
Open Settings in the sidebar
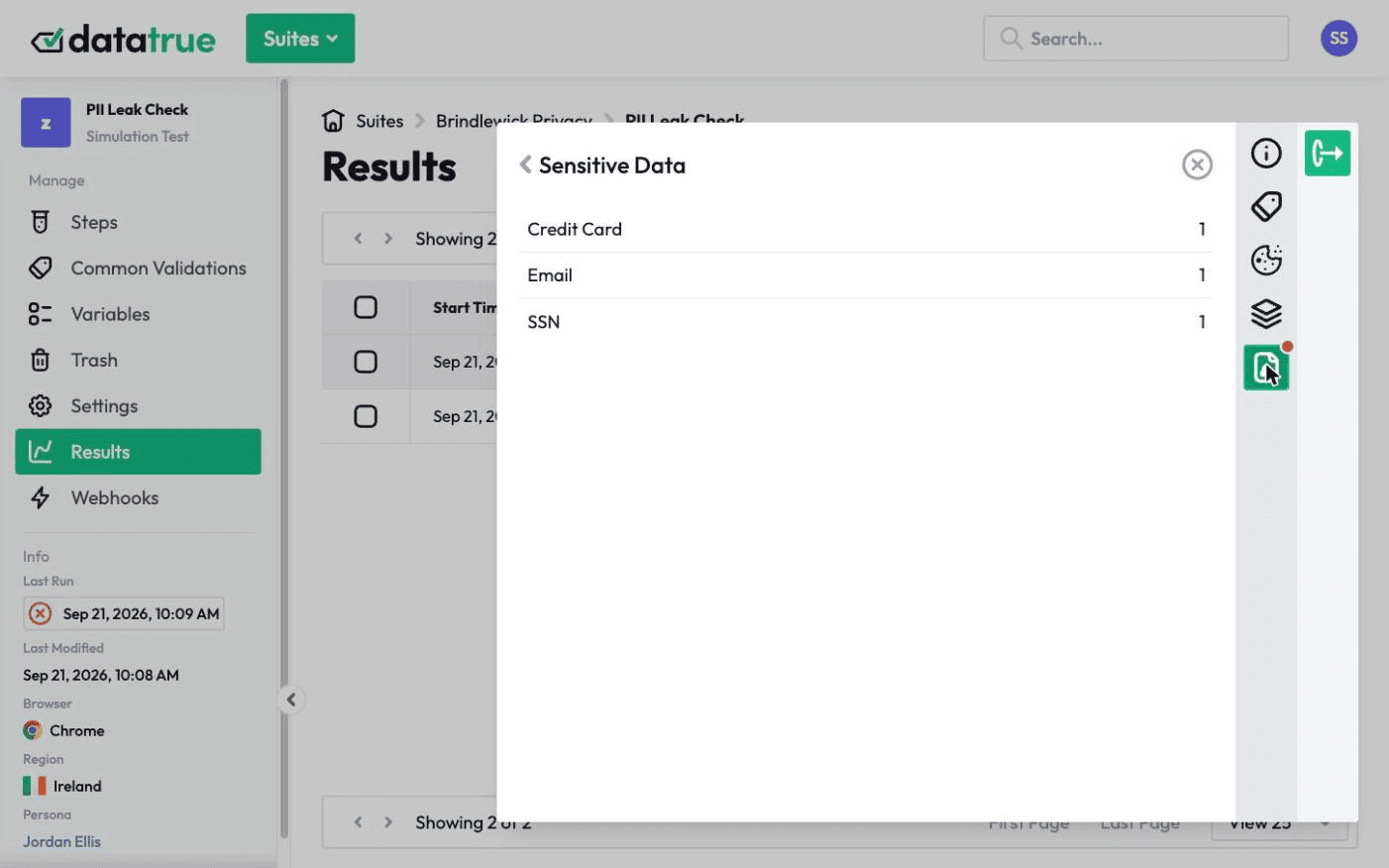pos(138,405)
